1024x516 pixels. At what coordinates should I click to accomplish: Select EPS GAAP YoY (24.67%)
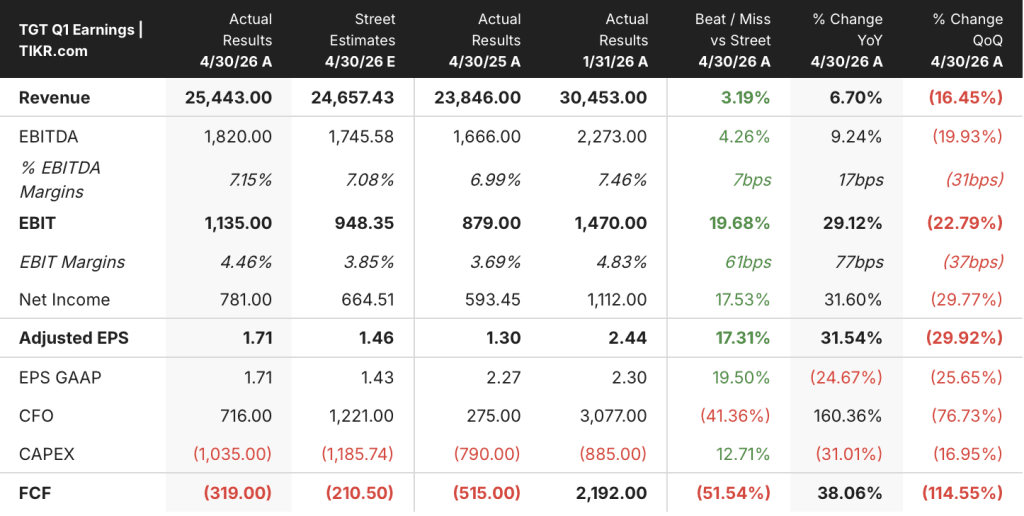click(846, 378)
